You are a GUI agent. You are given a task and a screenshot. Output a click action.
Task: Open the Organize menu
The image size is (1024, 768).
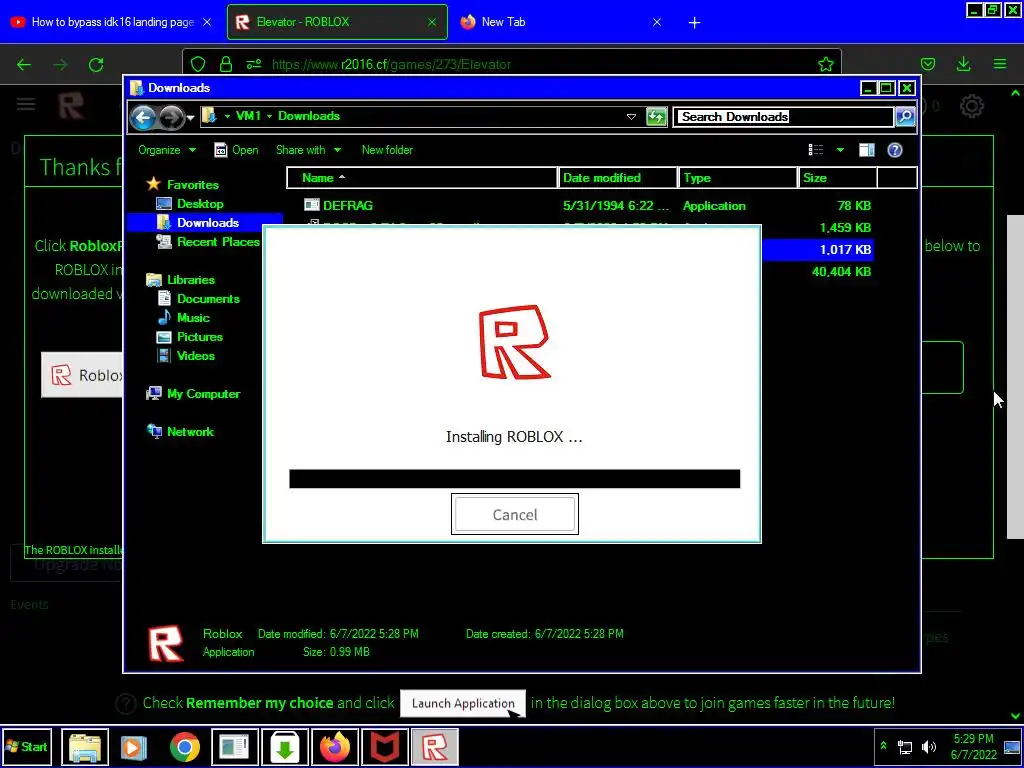167,150
